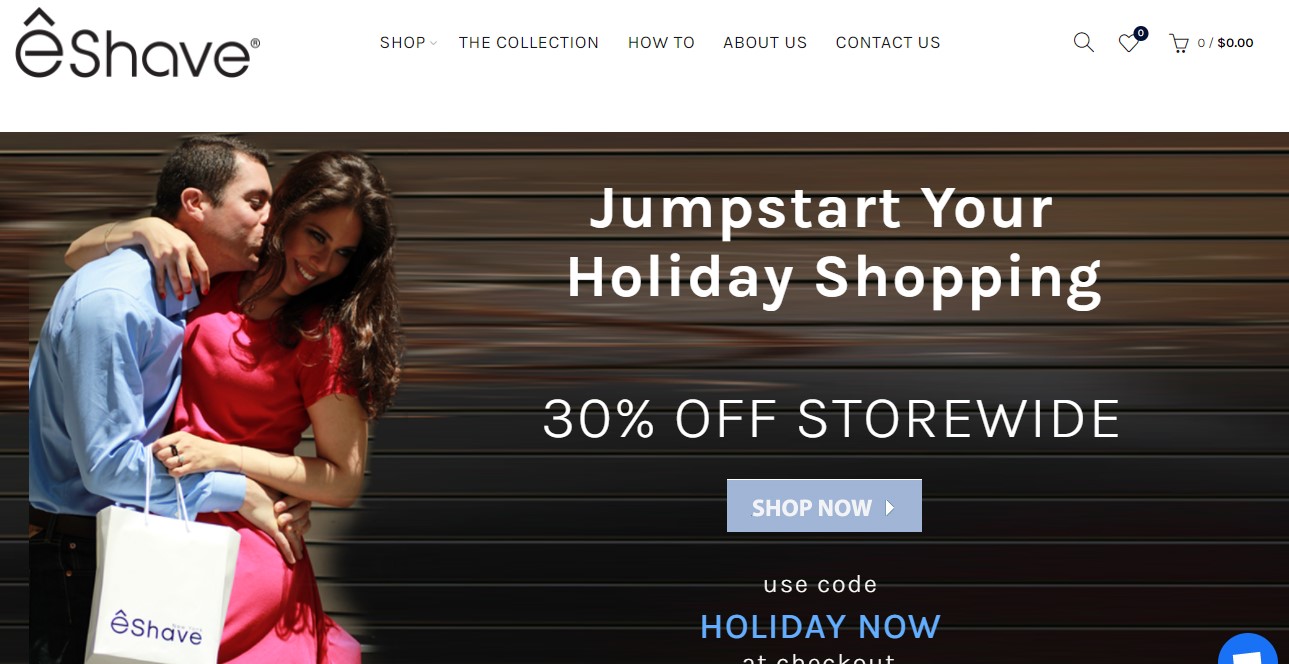View the wishlist heart icon
This screenshot has width=1289, height=664.
point(1128,44)
